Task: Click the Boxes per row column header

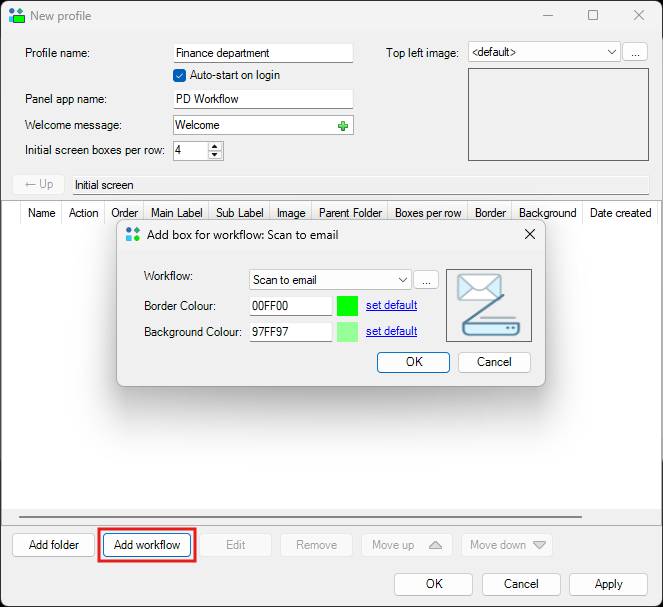Action: point(428,213)
